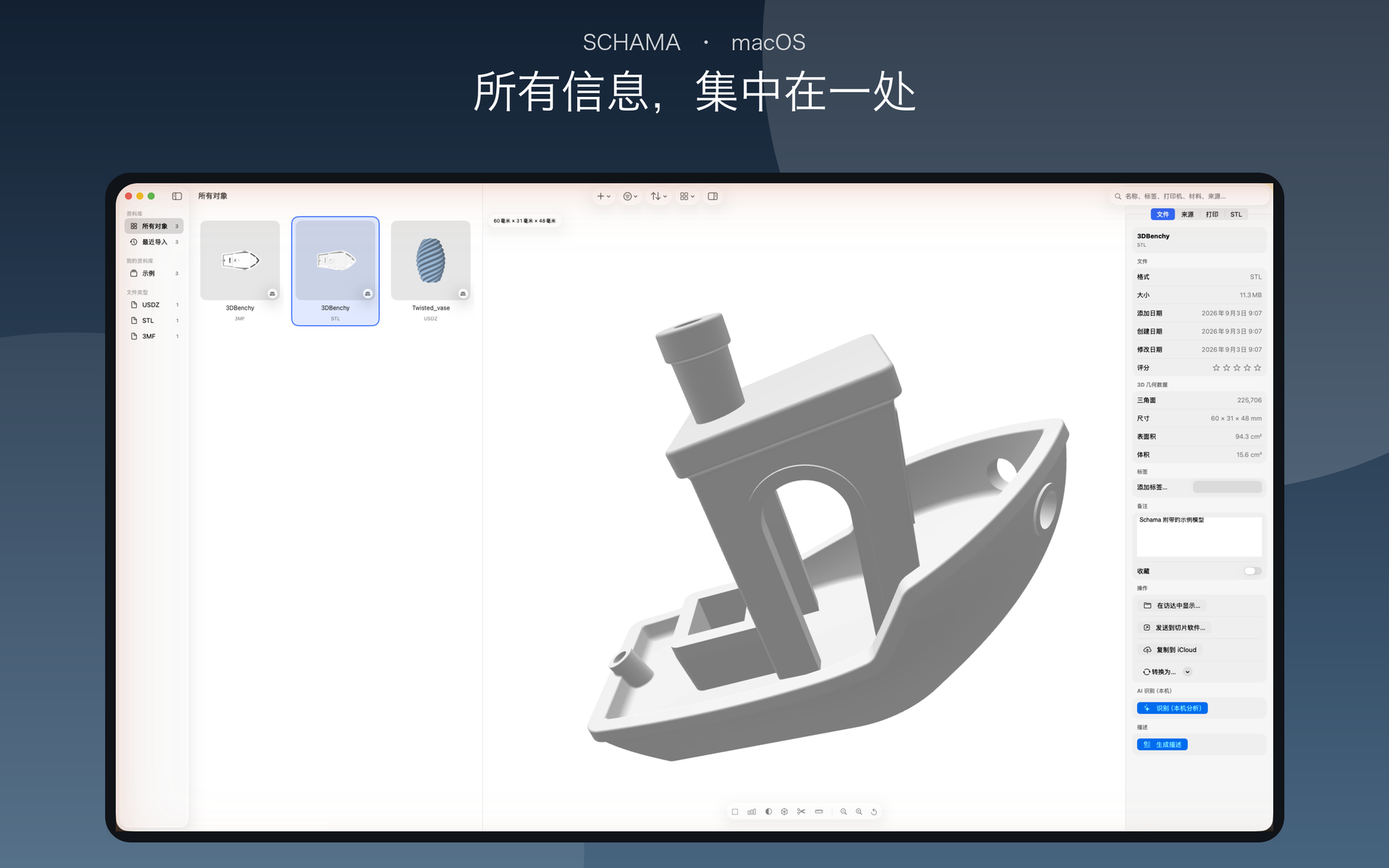This screenshot has height=868, width=1389.
Task: Toggle the half-circle shading mode icon
Action: pos(768,812)
